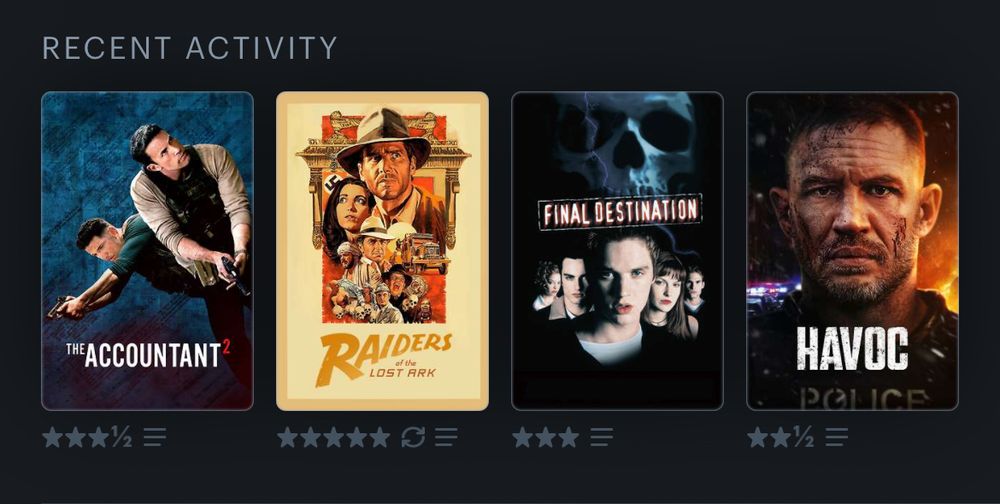The height and width of the screenshot is (504, 1000).
Task: Open The Accountant 2 film poster
Action: (147, 251)
